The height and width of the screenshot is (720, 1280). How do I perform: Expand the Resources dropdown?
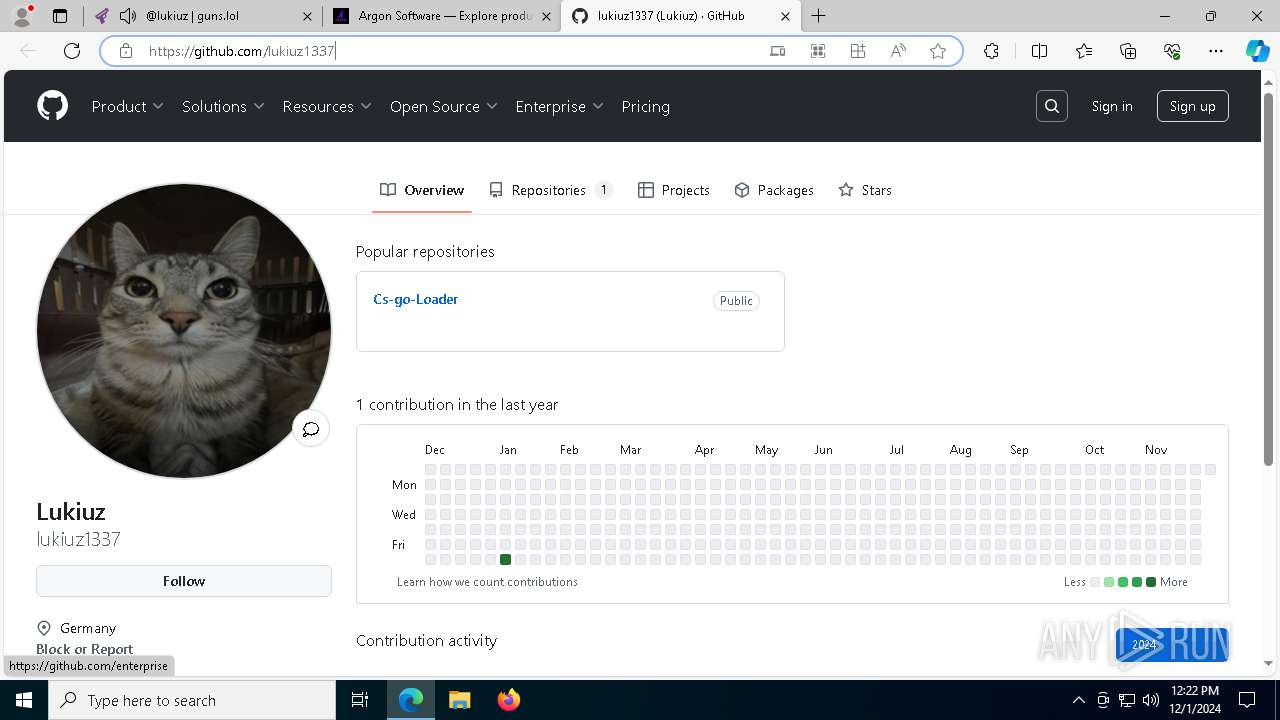327,106
